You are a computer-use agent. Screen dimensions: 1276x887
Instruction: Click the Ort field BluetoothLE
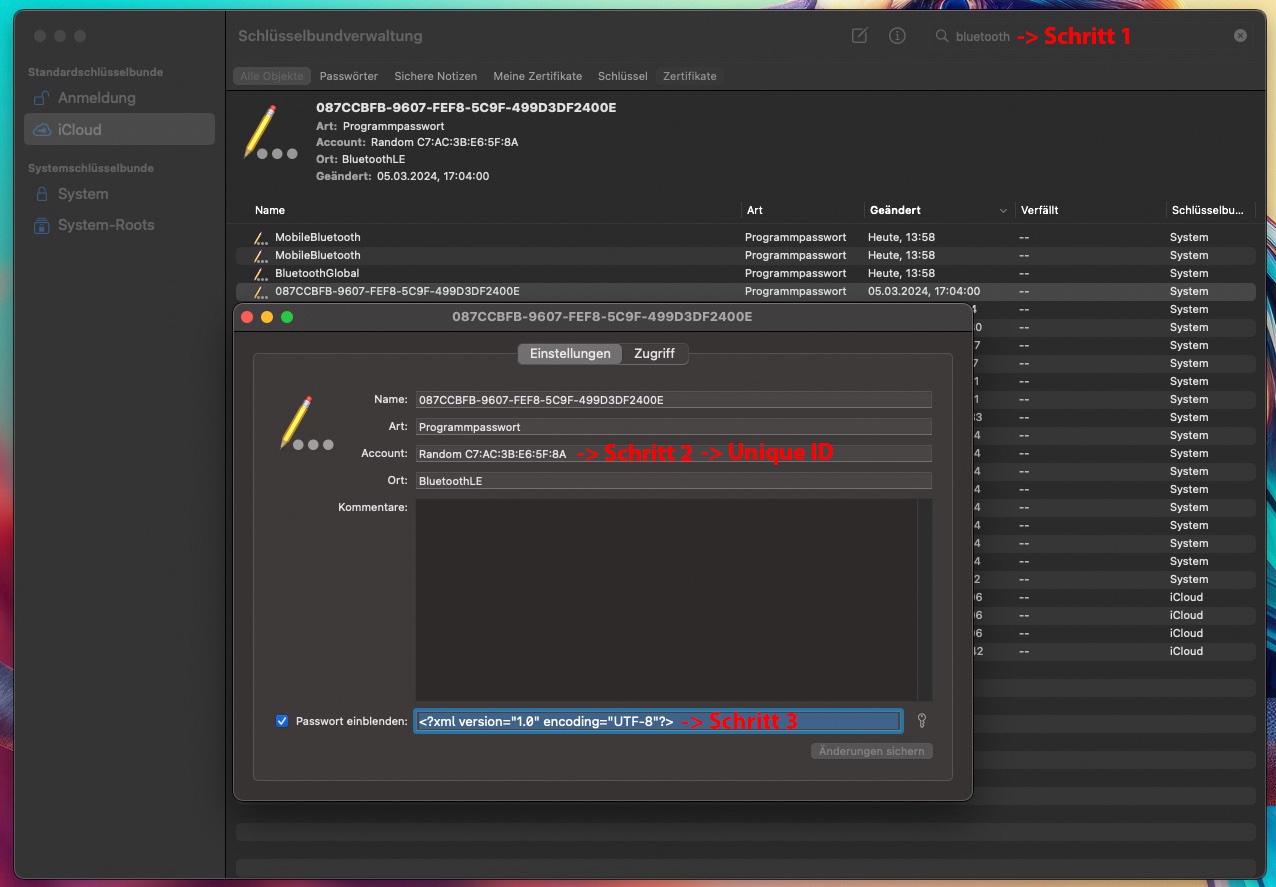click(673, 481)
